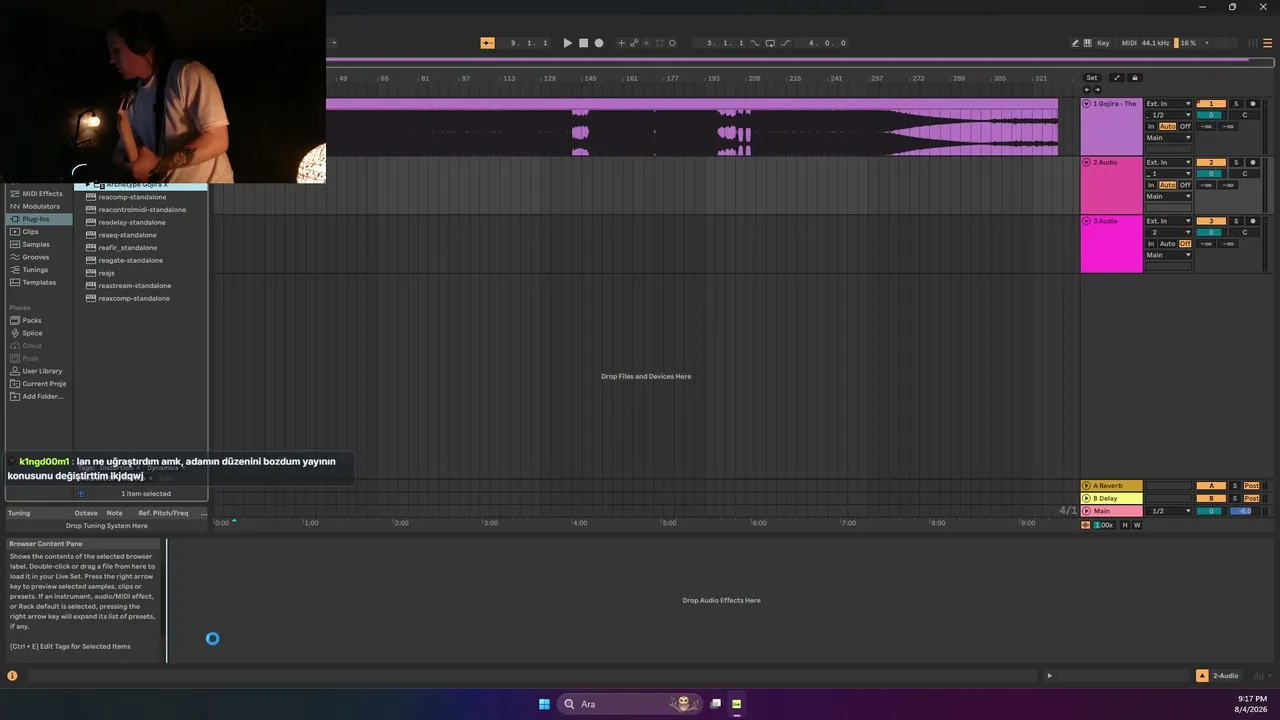Set monitor to Off on 2 Audio track
Viewport: 1280px width, 720px height.
coord(1185,185)
